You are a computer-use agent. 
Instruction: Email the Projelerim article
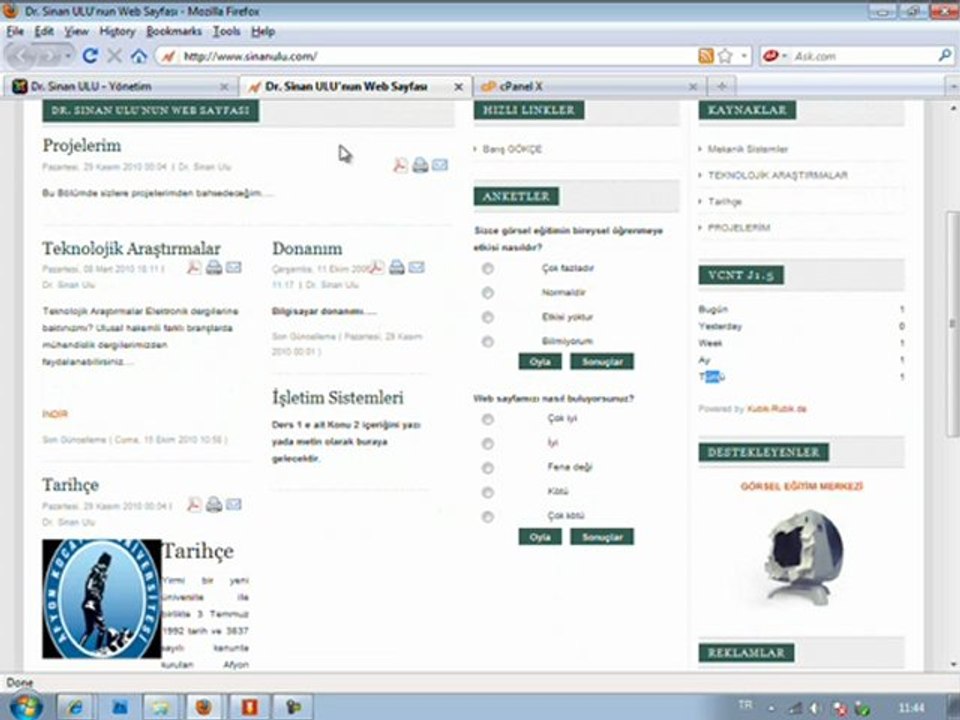click(440, 165)
